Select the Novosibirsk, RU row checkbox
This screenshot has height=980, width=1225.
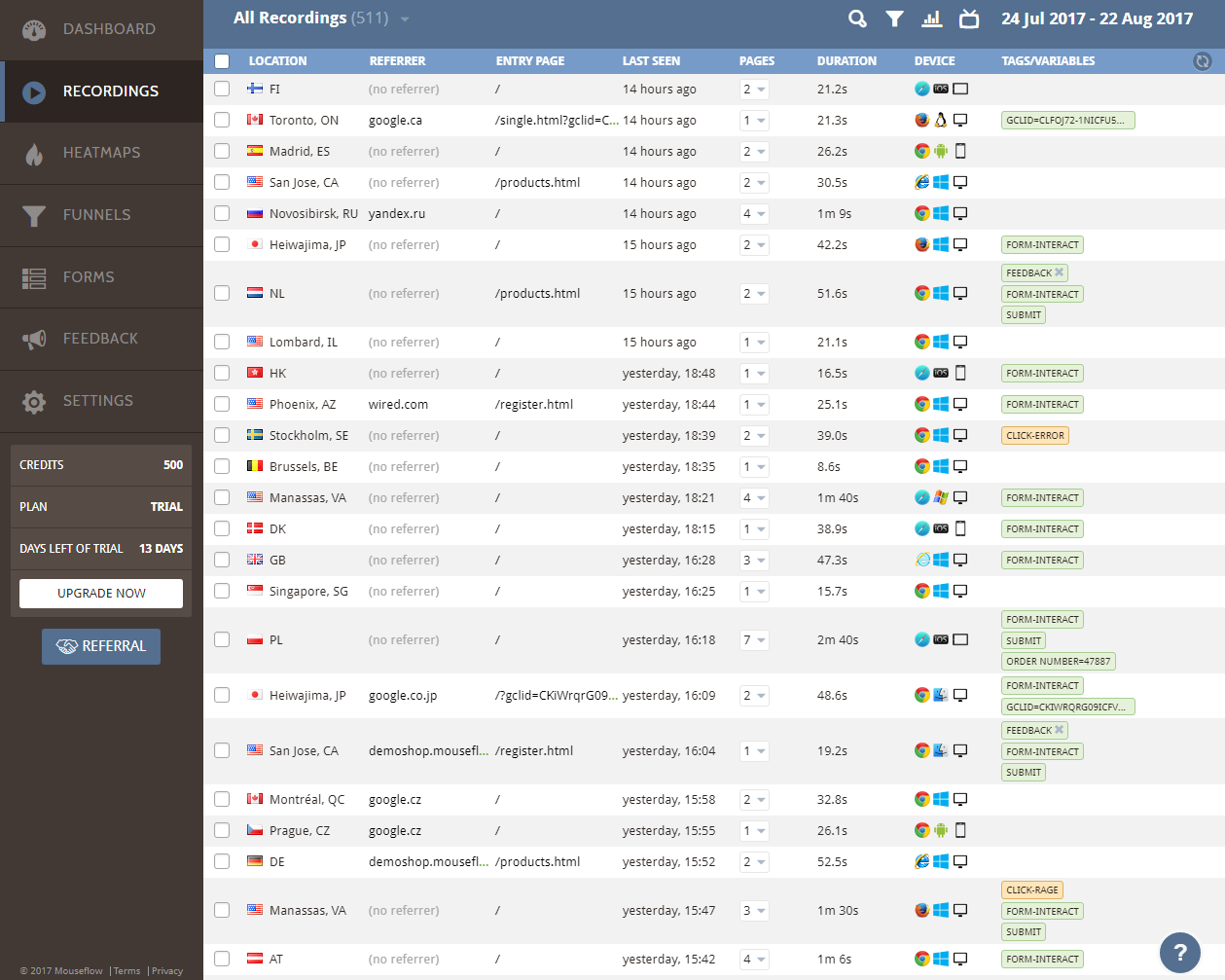click(x=222, y=213)
